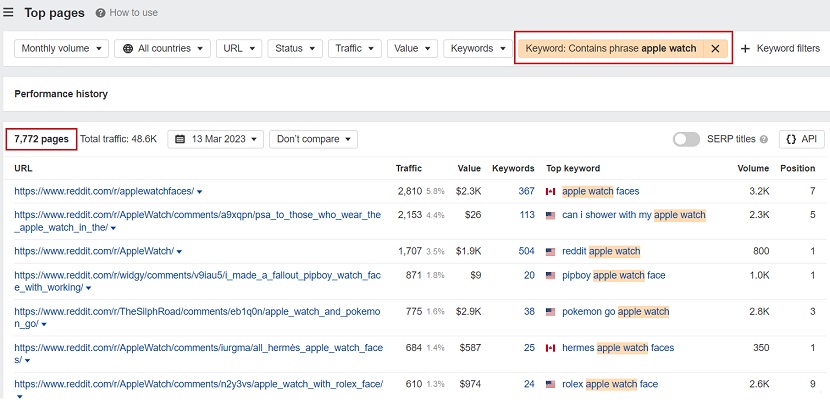
Task: Expand the Performance history section
Action: click(x=61, y=94)
